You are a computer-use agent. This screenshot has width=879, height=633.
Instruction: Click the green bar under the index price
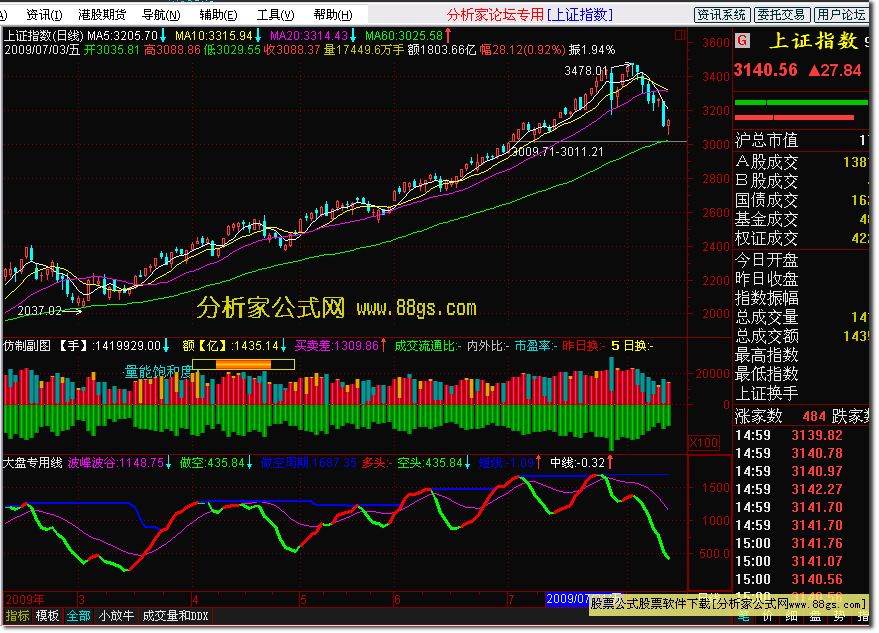[x=801, y=103]
